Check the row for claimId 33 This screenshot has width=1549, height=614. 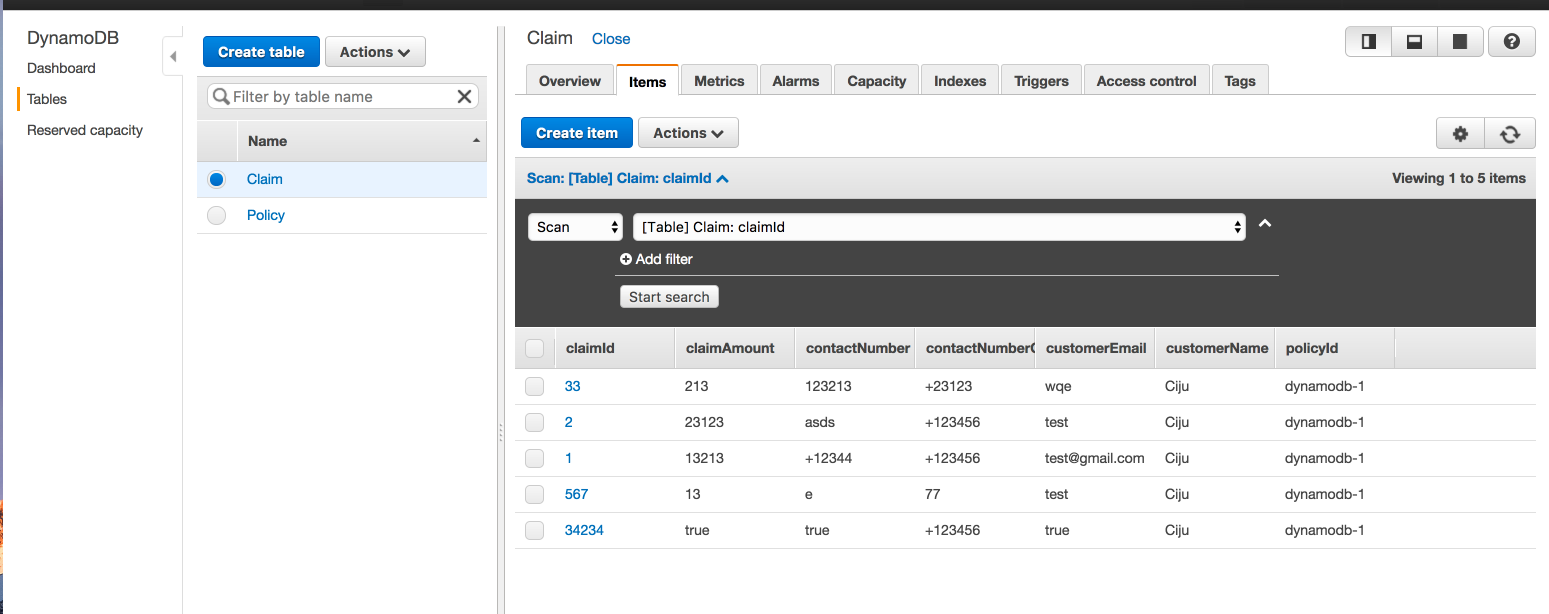[x=535, y=386]
